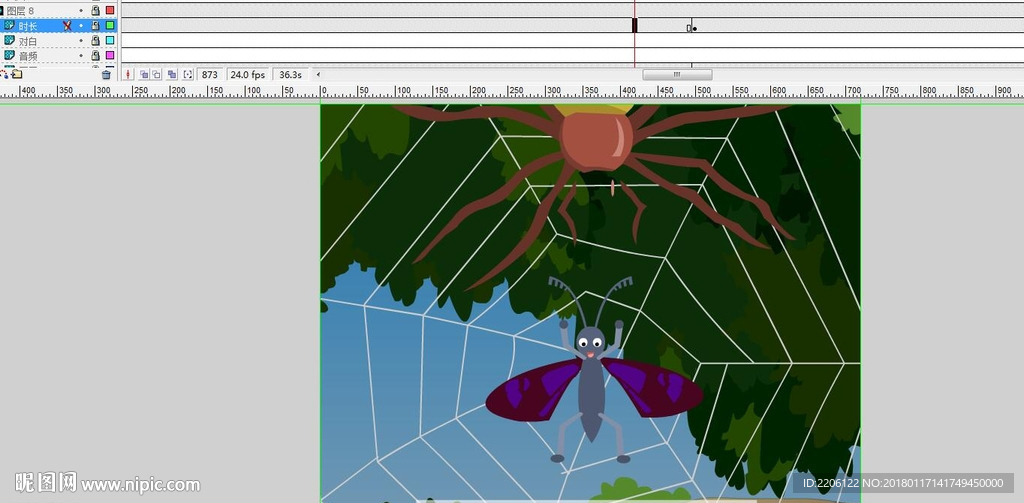Image resolution: width=1024 pixels, height=503 pixels.
Task: Click the spider body on stage
Action: pos(597,141)
